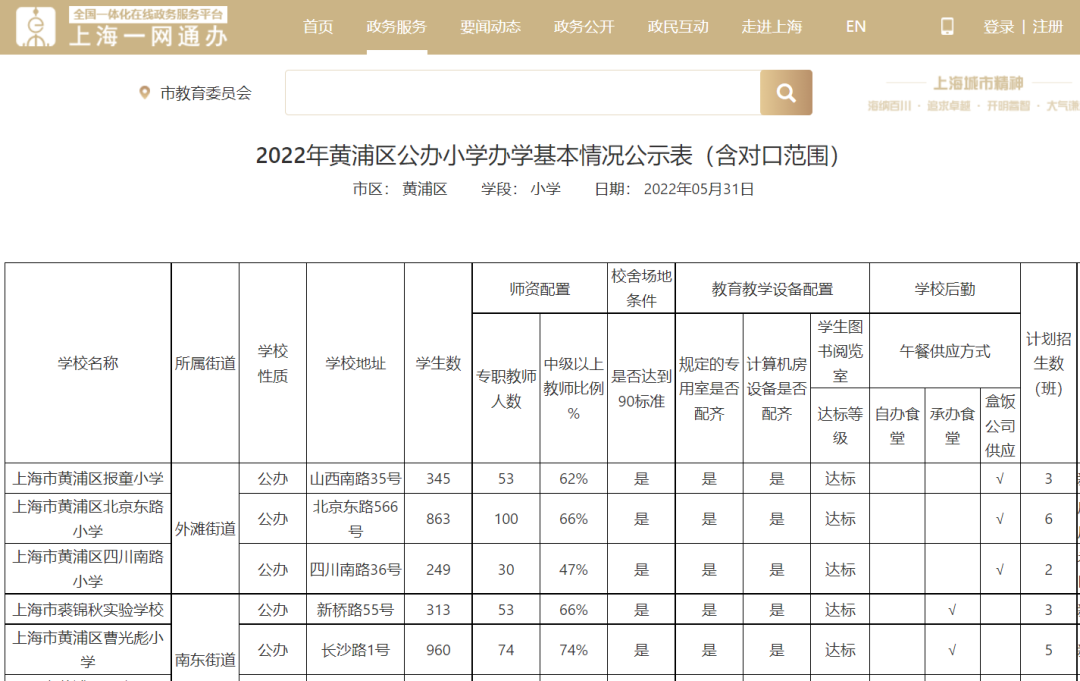Click 上海市黄浦区报童小学 row name
Screen dimensions: 1080x681
[x=87, y=479]
